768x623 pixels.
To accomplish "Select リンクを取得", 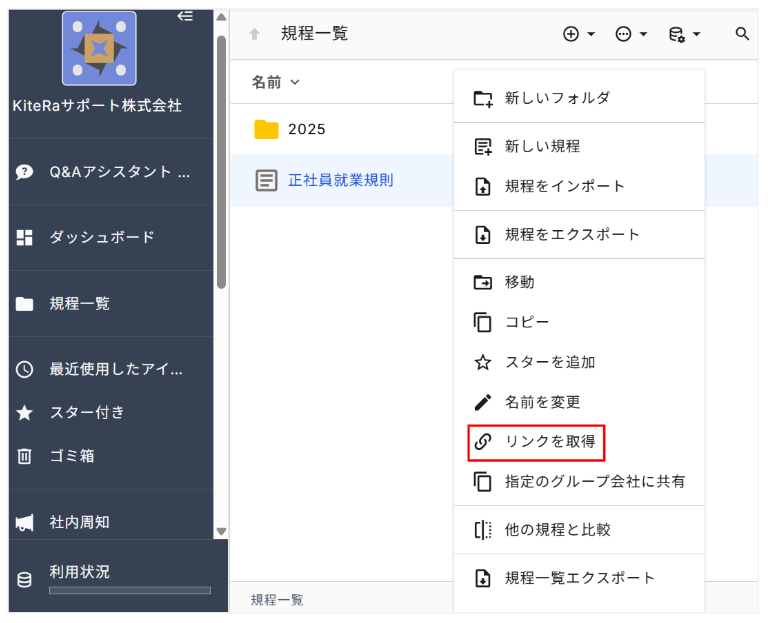I will coord(579,442).
